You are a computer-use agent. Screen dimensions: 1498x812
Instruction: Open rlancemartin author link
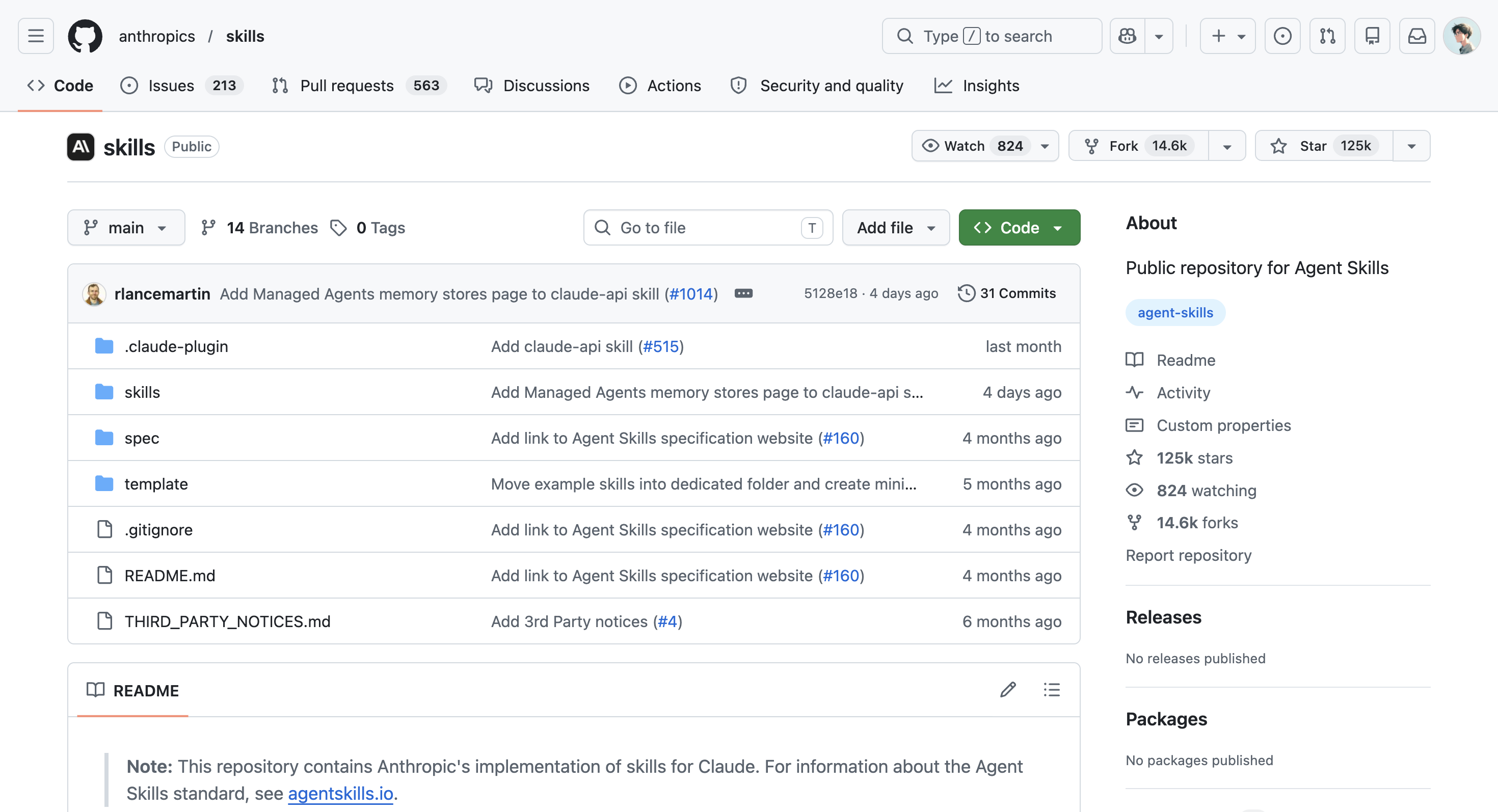coord(162,293)
